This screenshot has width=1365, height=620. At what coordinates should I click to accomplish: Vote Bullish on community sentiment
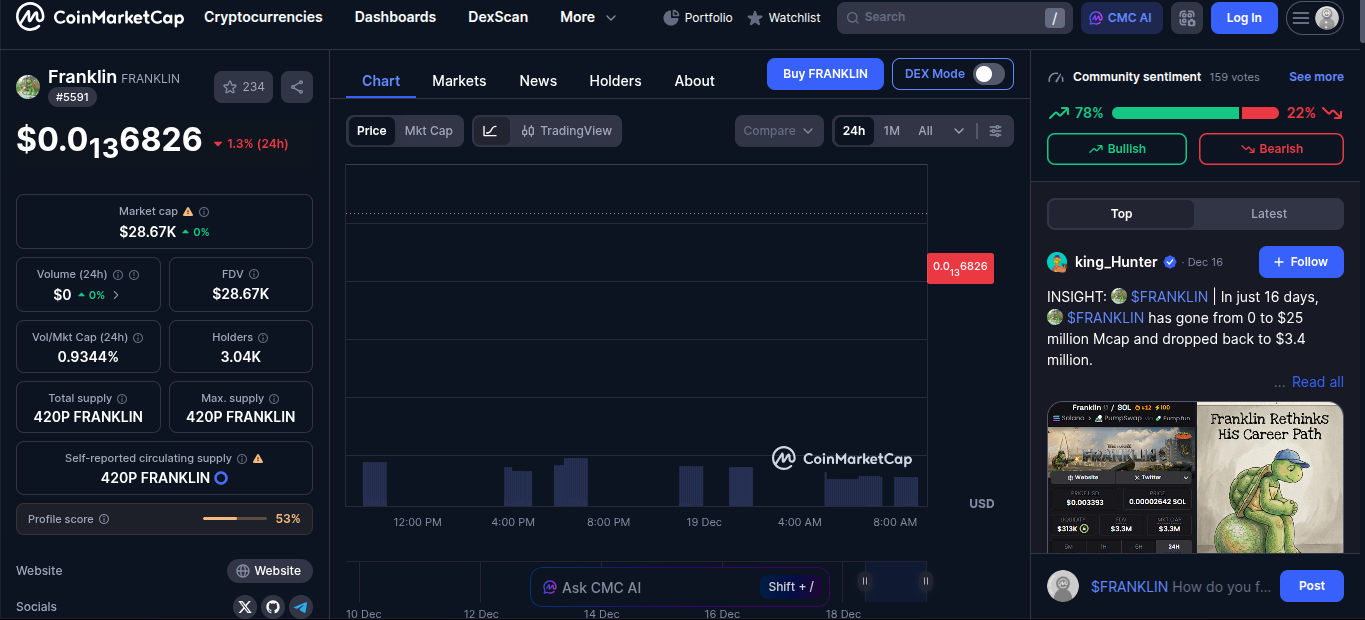[1116, 149]
